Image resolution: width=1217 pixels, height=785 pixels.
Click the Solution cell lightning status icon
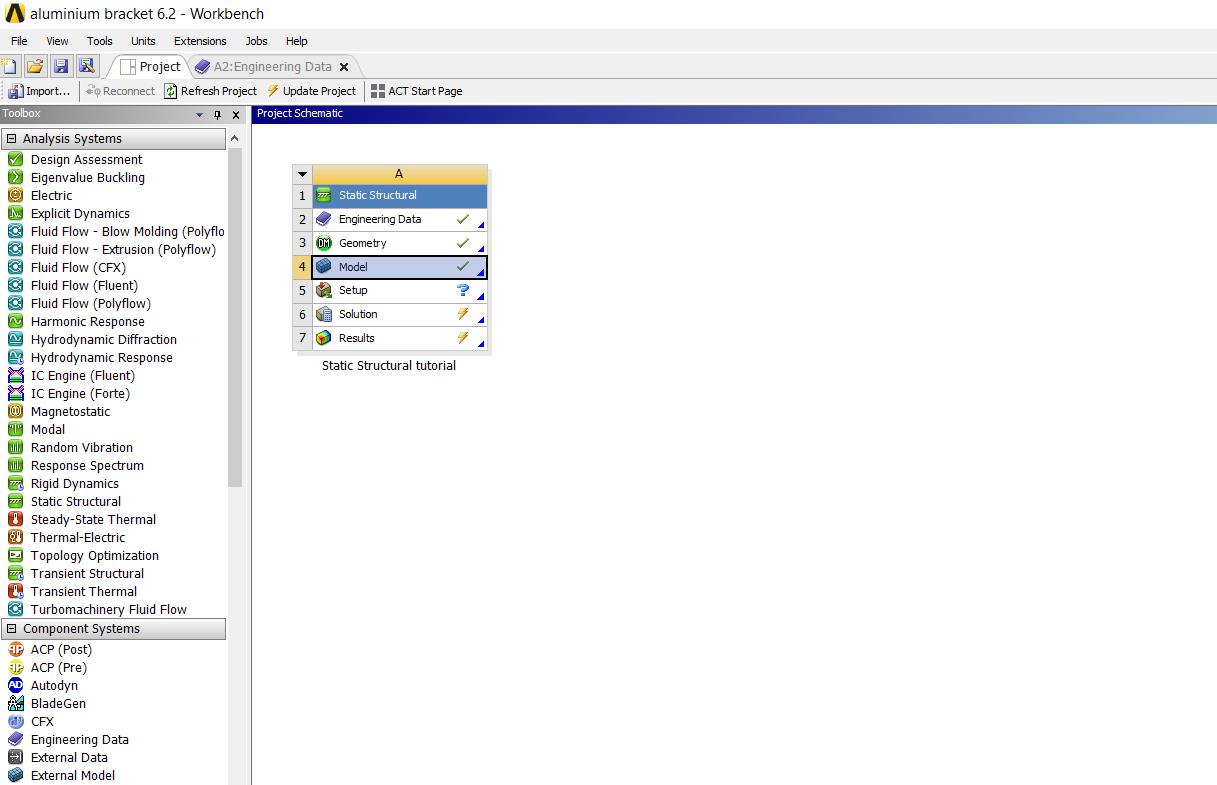point(463,314)
